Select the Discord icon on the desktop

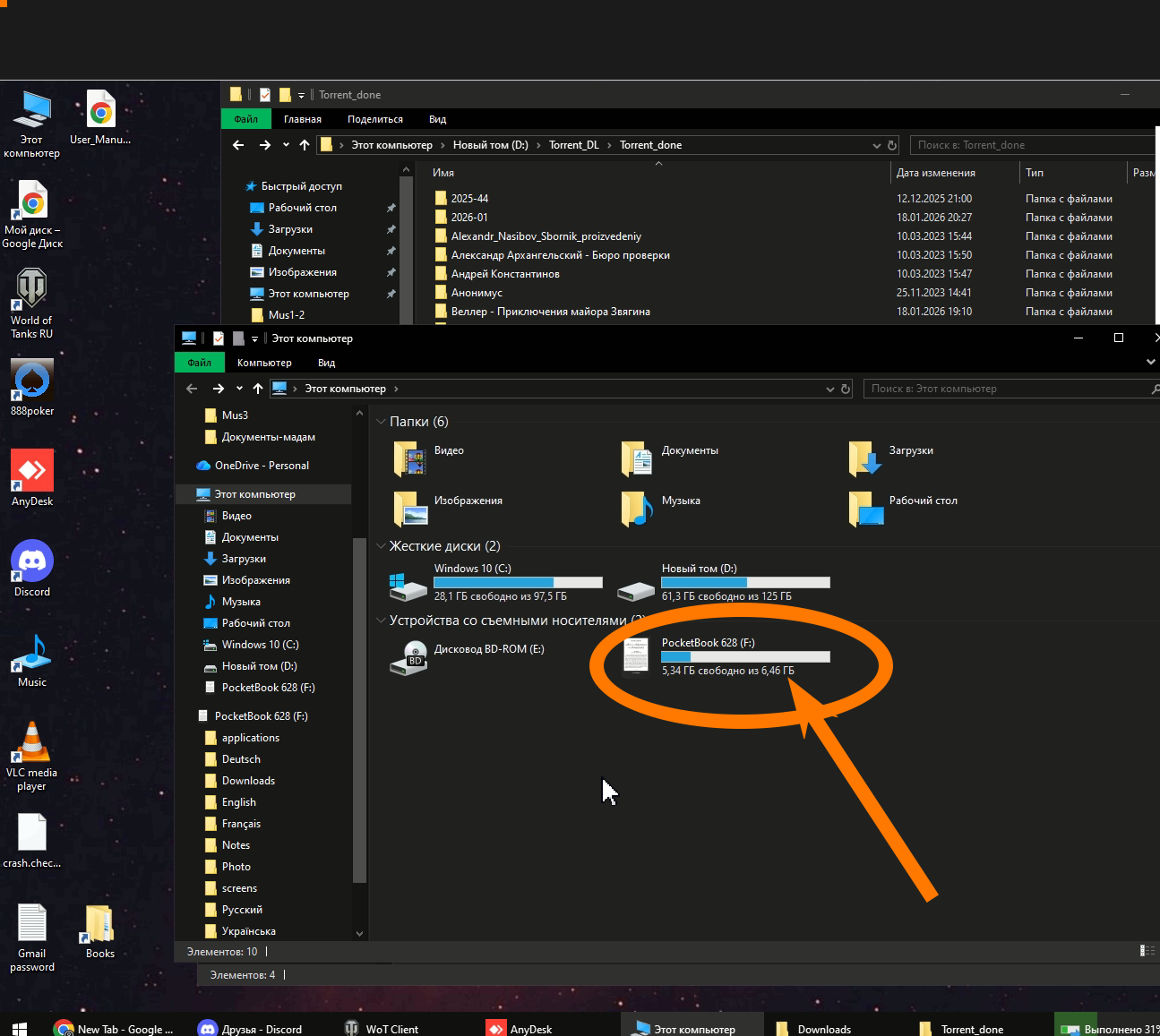(32, 568)
